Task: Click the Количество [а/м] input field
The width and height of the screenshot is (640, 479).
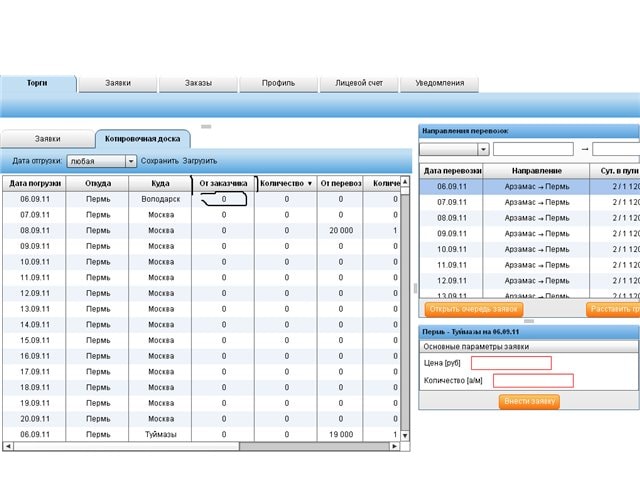Action: (533, 381)
